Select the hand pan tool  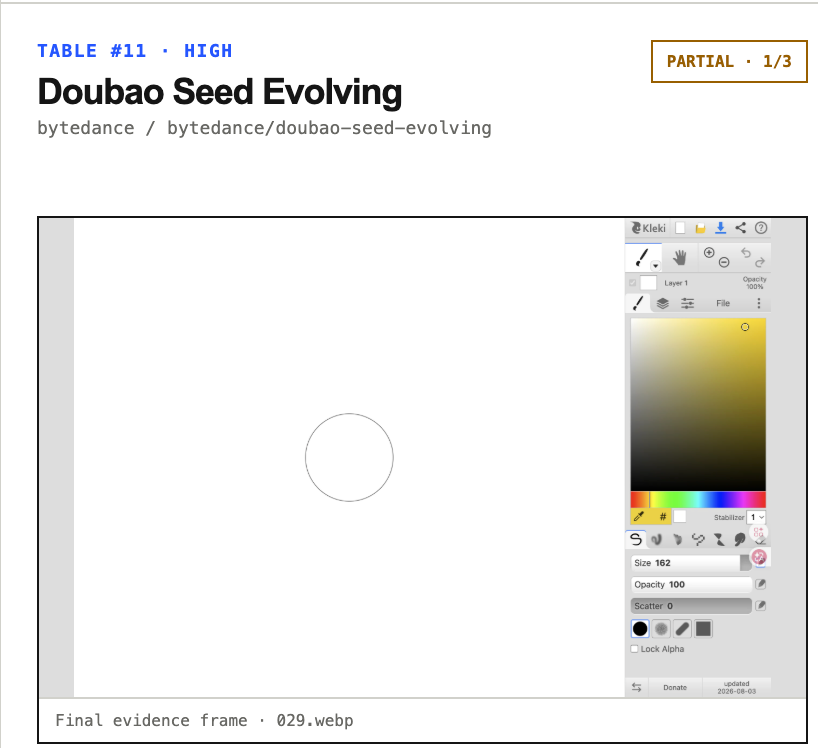pos(679,257)
